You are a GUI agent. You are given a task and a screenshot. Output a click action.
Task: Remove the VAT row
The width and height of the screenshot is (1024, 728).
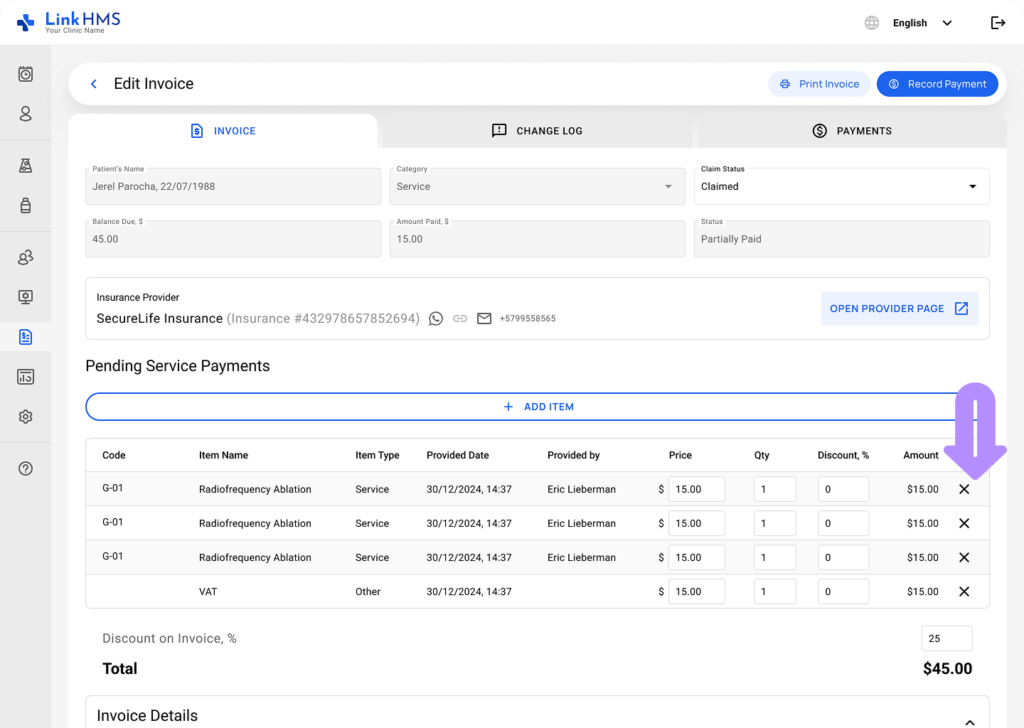pos(964,591)
